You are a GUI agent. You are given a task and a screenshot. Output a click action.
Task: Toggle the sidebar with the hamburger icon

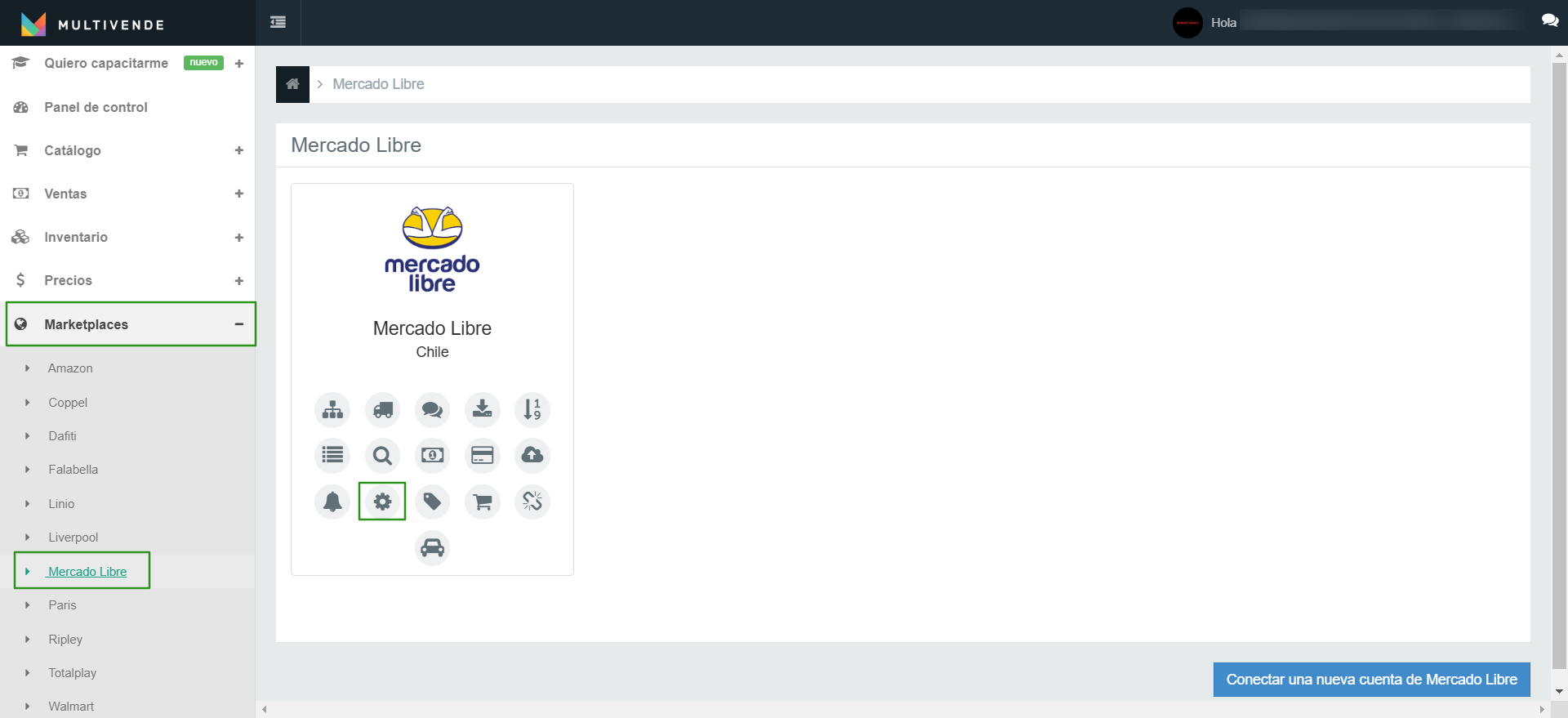[x=278, y=22]
